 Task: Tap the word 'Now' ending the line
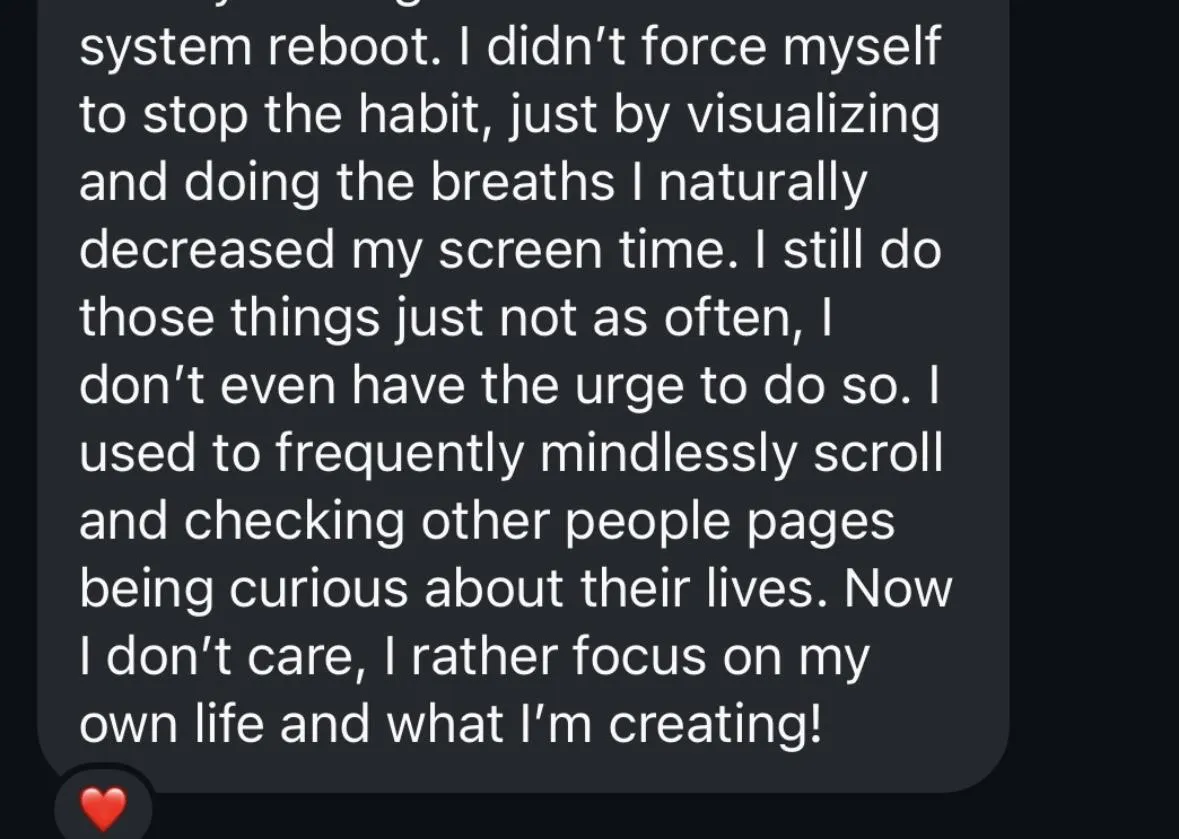coord(898,588)
